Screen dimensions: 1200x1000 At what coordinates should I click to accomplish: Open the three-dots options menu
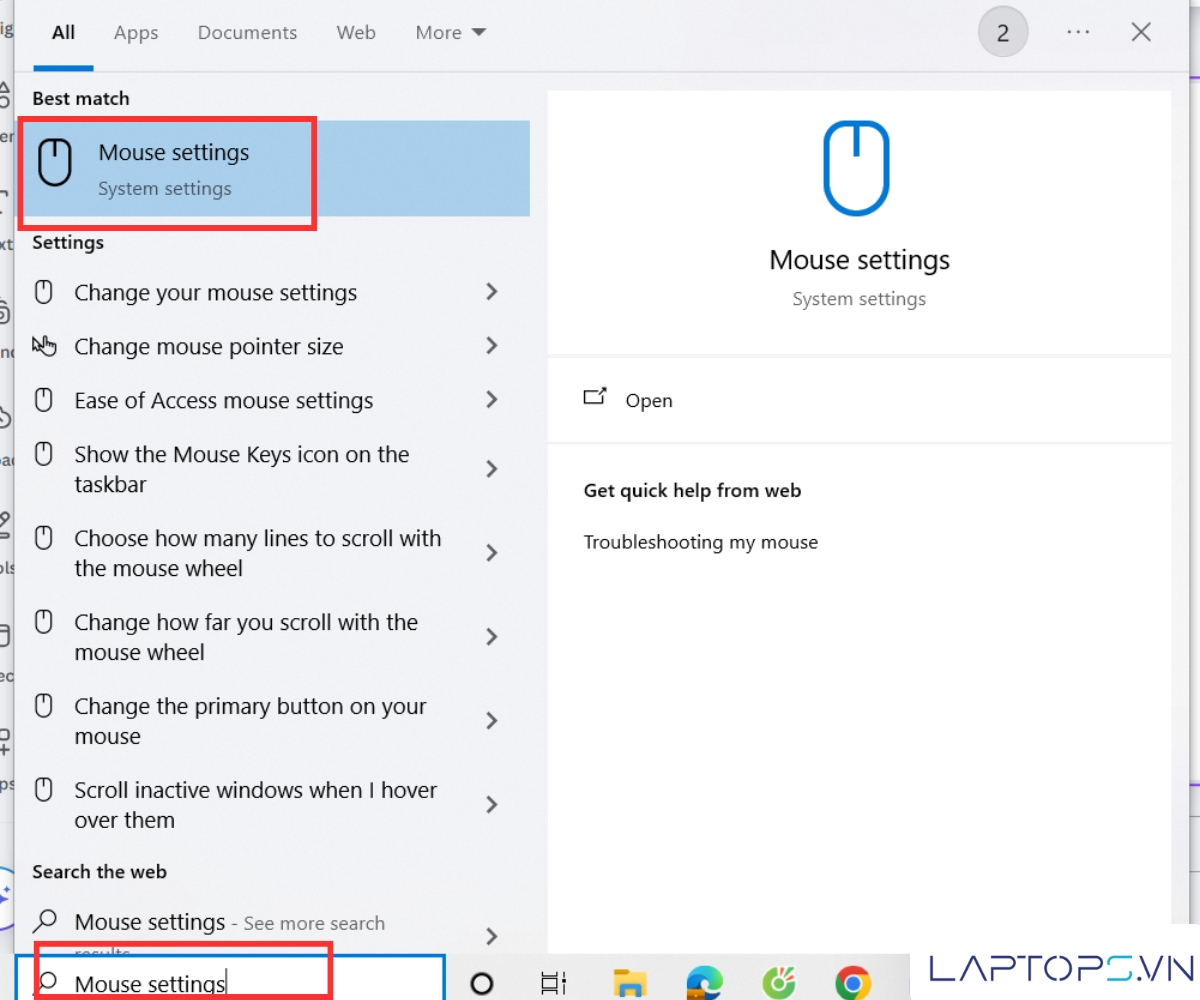pos(1078,33)
